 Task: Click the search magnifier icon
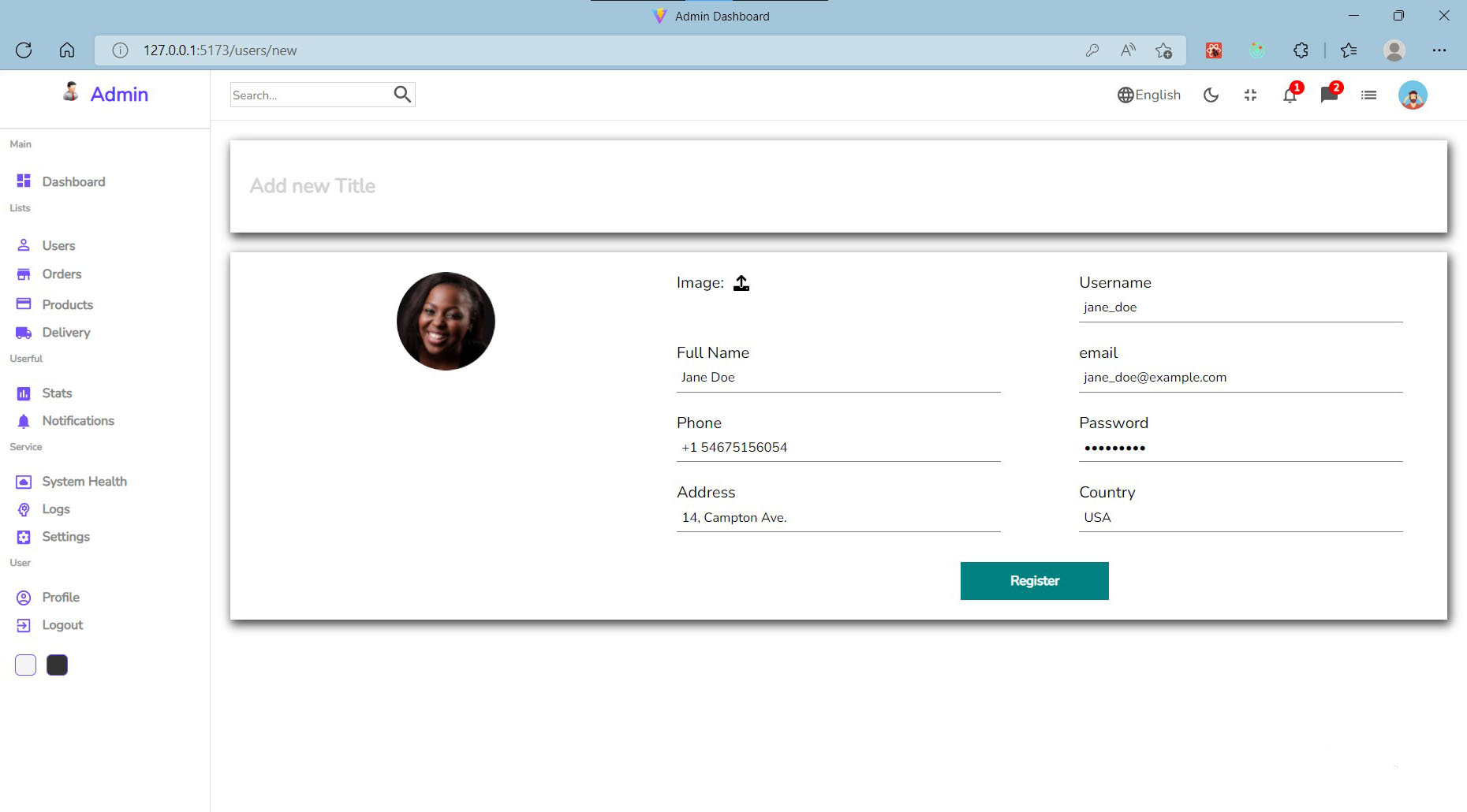click(x=402, y=95)
